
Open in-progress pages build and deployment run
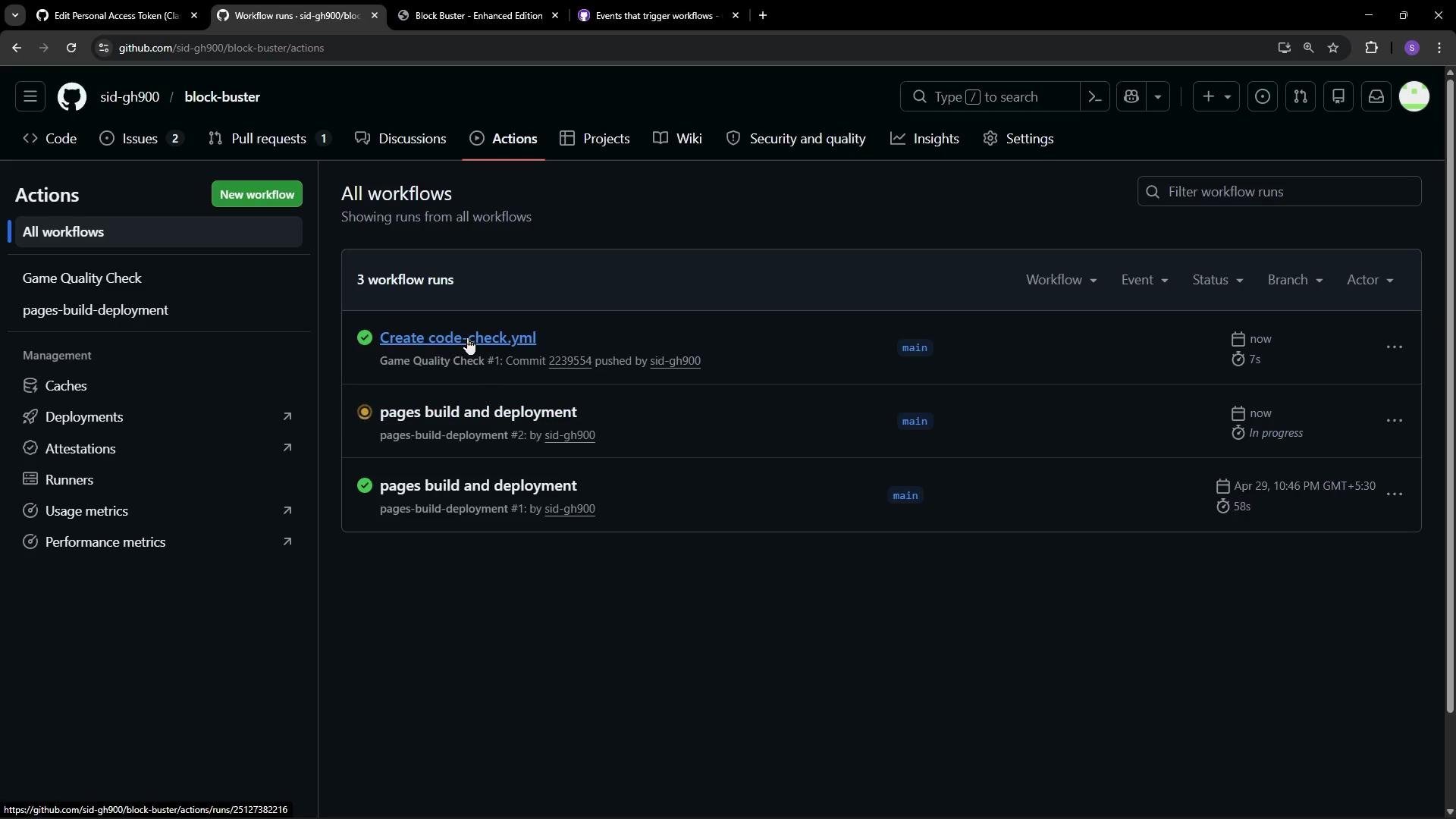click(x=479, y=413)
